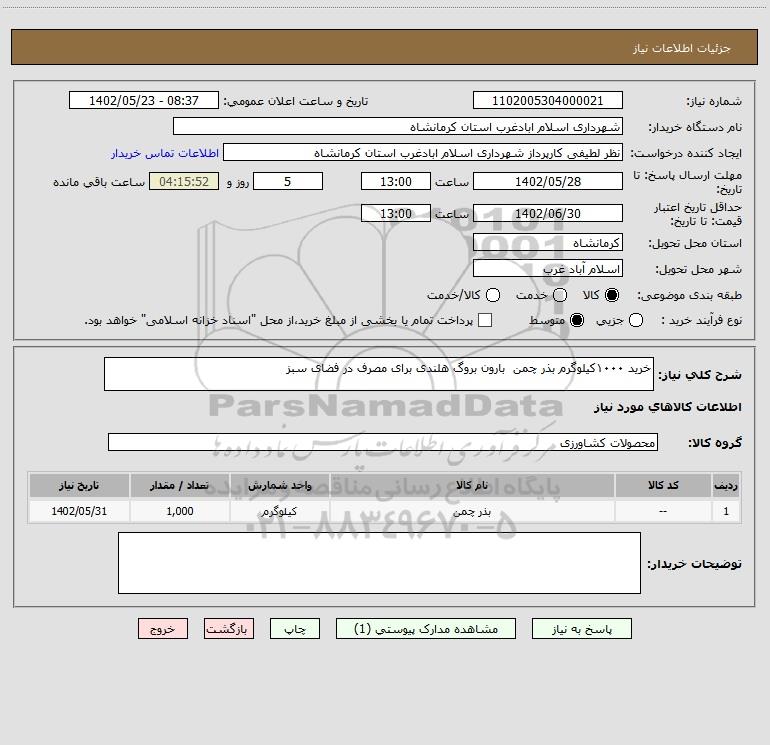
Task: Click the نام کالا column header
Action: [x=472, y=486]
